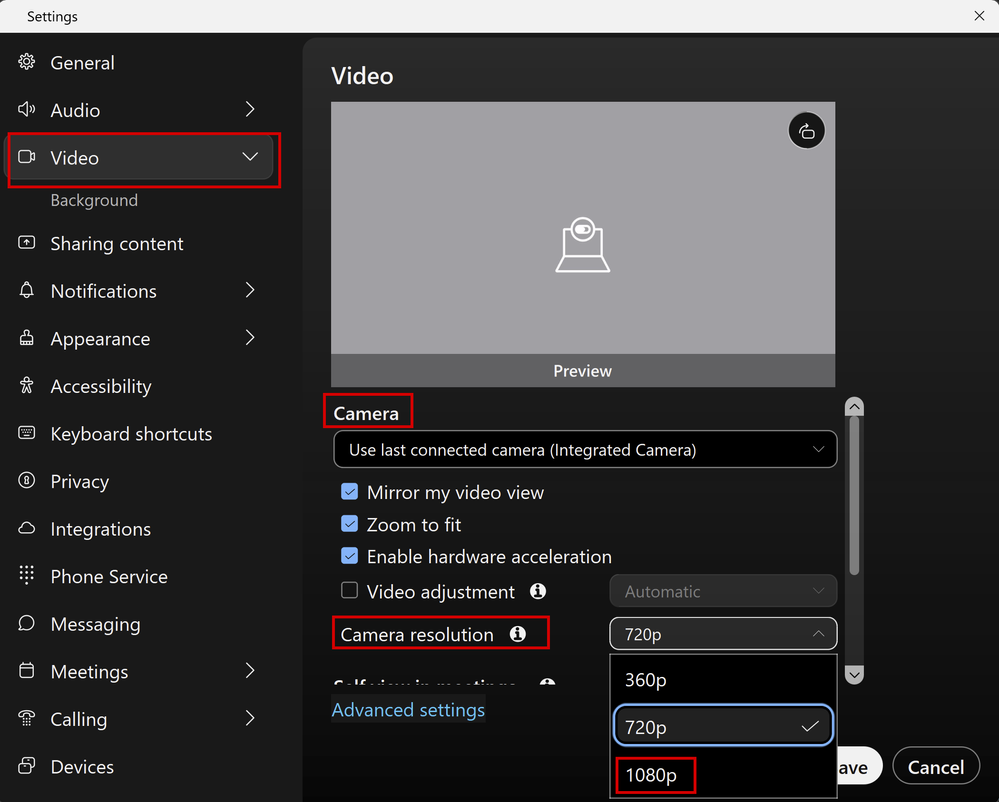Click the General gear icon
This screenshot has height=802, width=999.
tap(27, 62)
